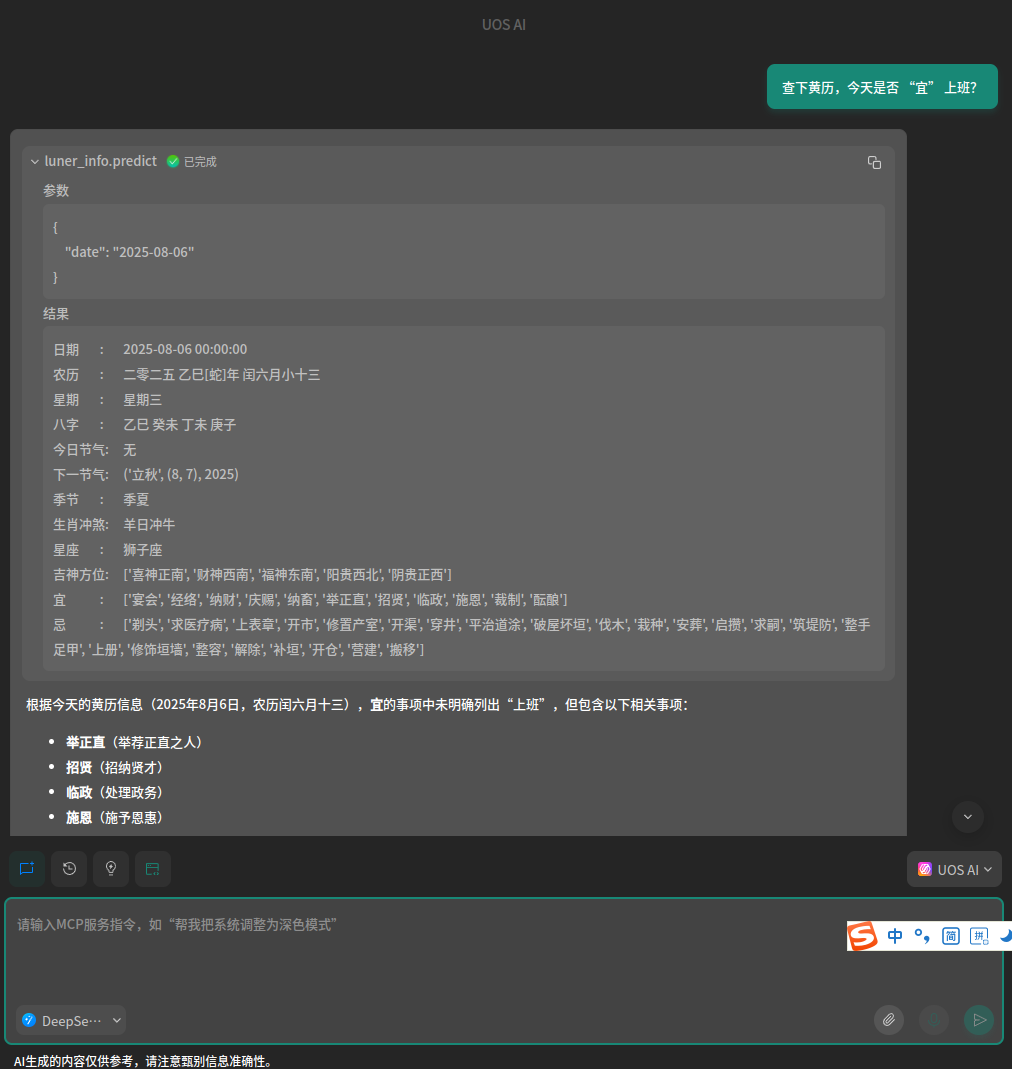Click the date value 2025-08-06 00:00:00
Image resolution: width=1012 pixels, height=1069 pixels.
click(185, 349)
